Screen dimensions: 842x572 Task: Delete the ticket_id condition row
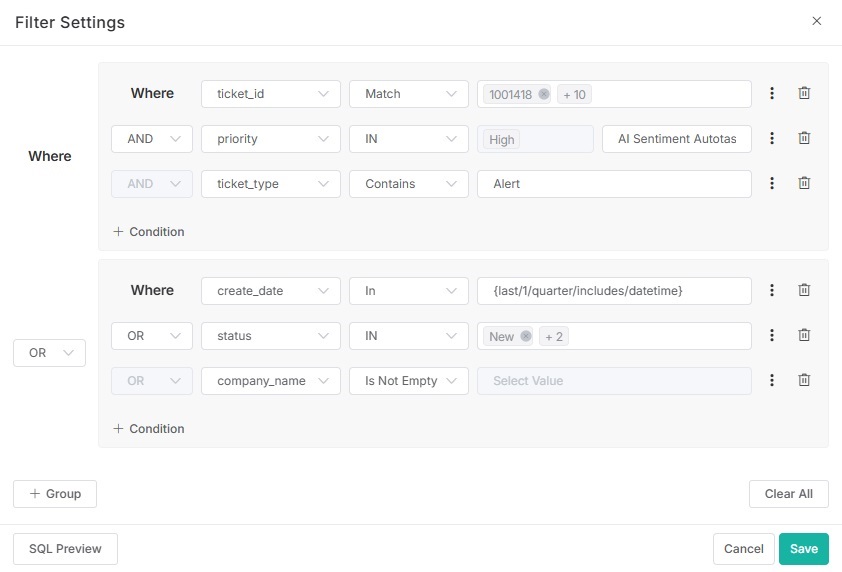[804, 93]
